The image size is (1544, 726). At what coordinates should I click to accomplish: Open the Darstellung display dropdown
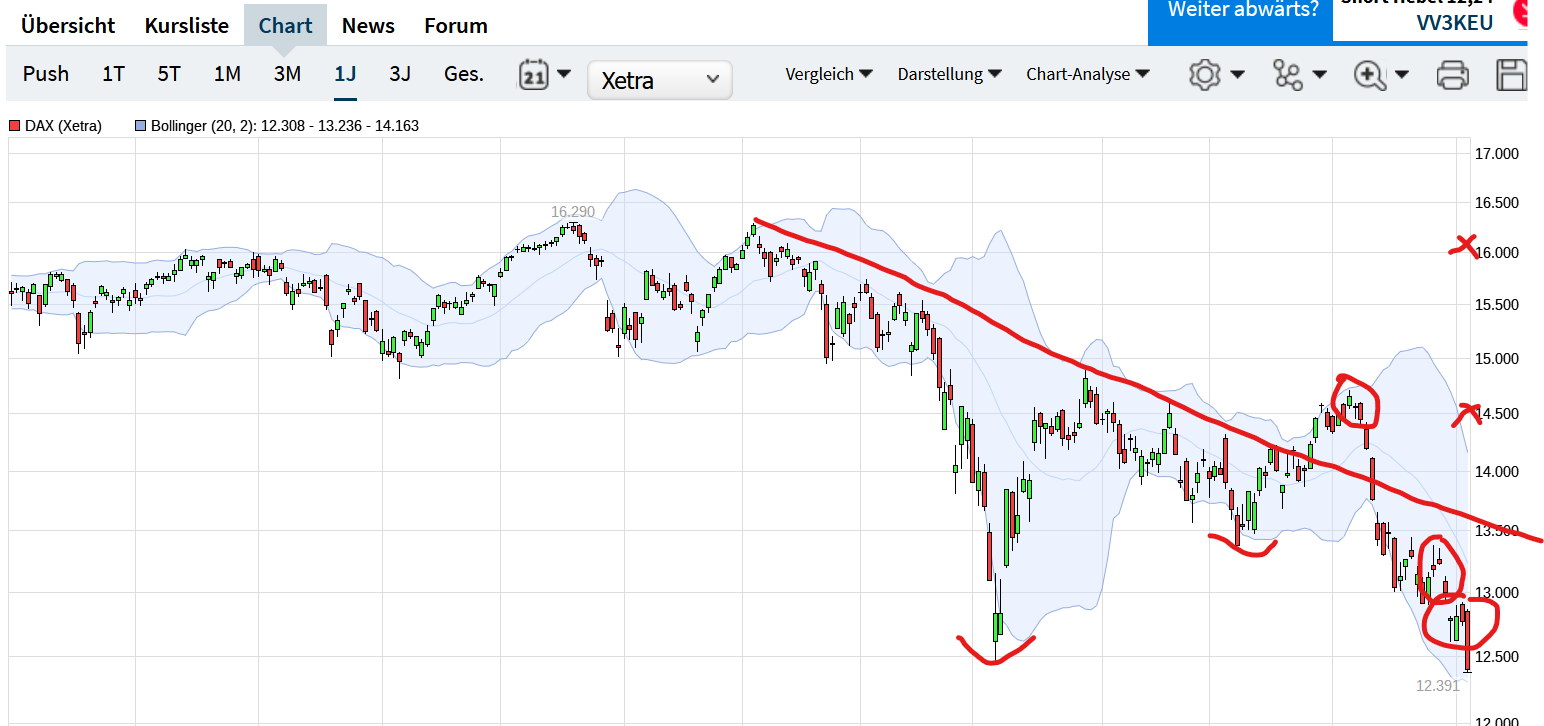[x=948, y=74]
